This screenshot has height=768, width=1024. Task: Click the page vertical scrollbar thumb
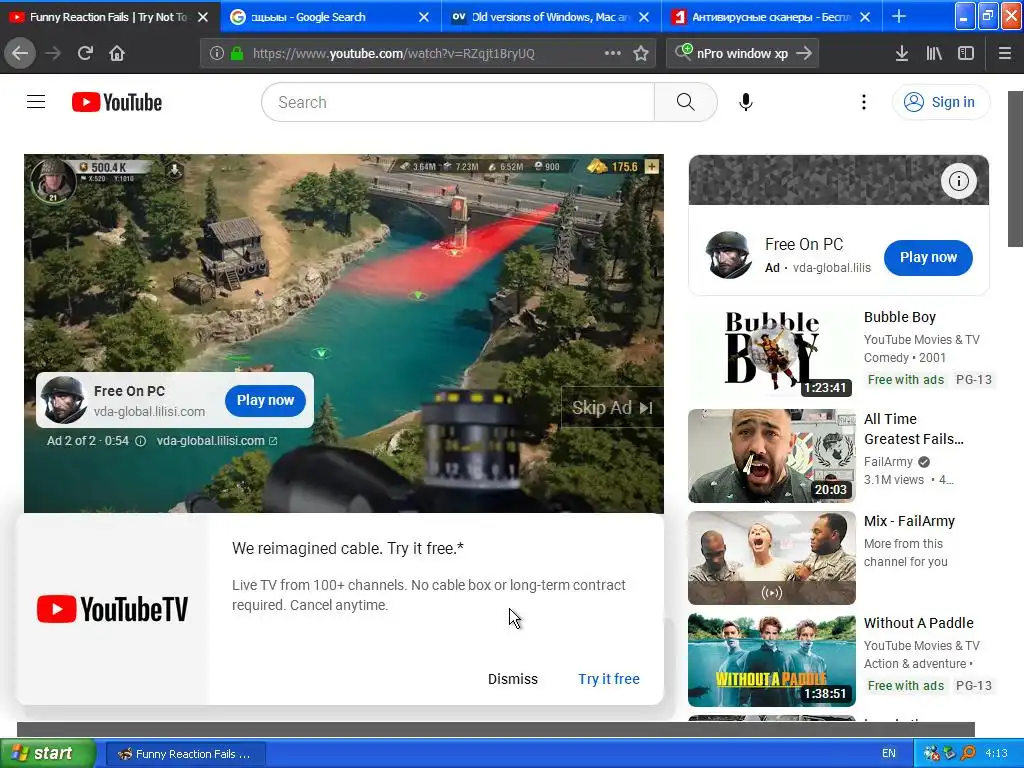coord(1016,169)
